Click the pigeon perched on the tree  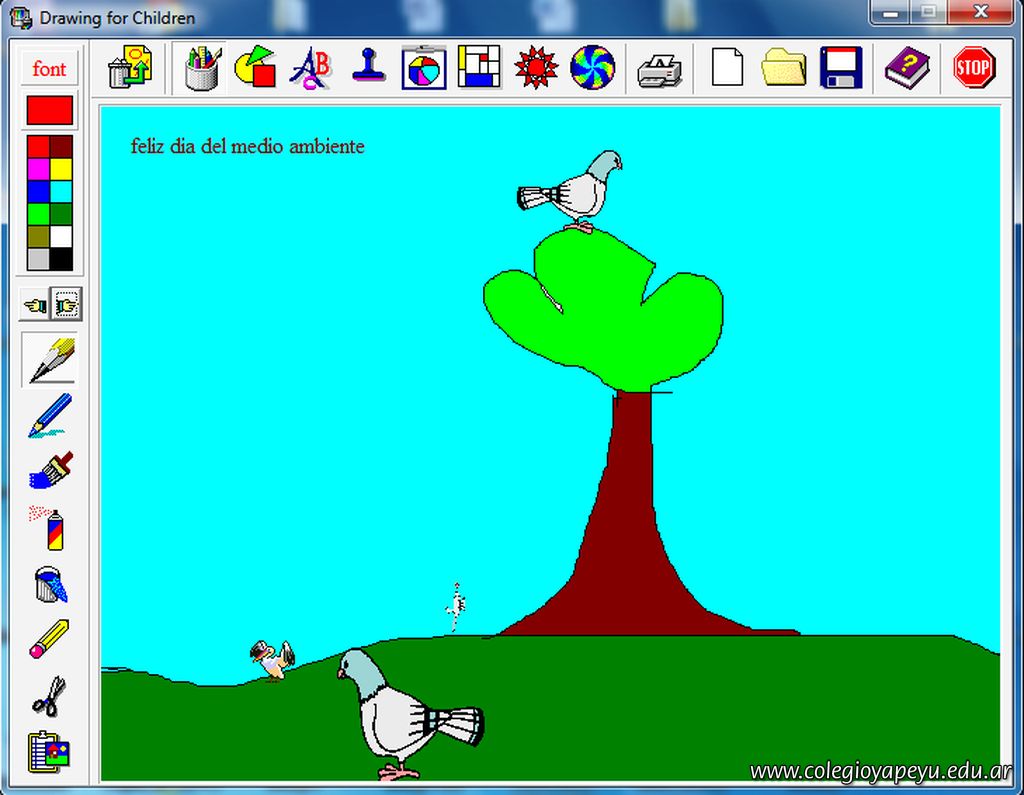point(574,190)
